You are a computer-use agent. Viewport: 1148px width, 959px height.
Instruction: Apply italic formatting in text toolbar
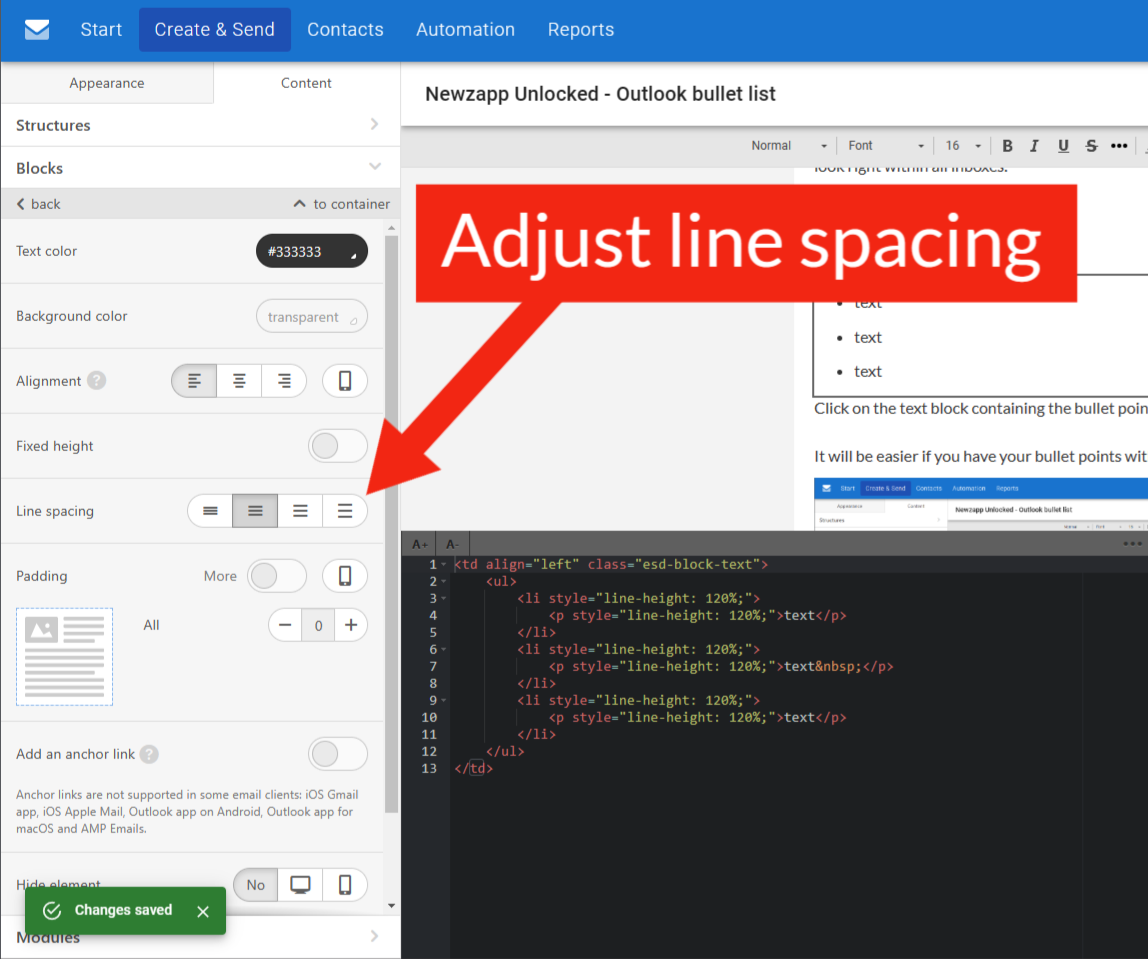coord(1035,146)
